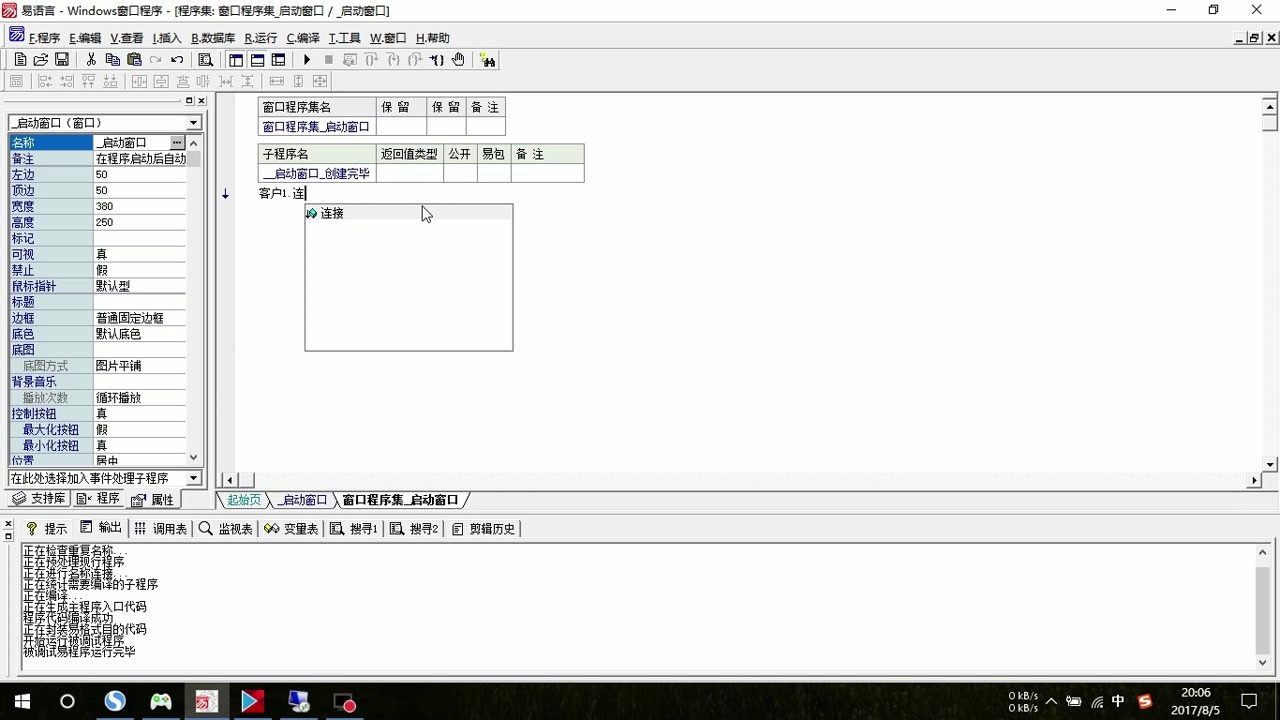The height and width of the screenshot is (720, 1280).
Task: Open the Sogou input tray icon
Action: [x=1145, y=701]
